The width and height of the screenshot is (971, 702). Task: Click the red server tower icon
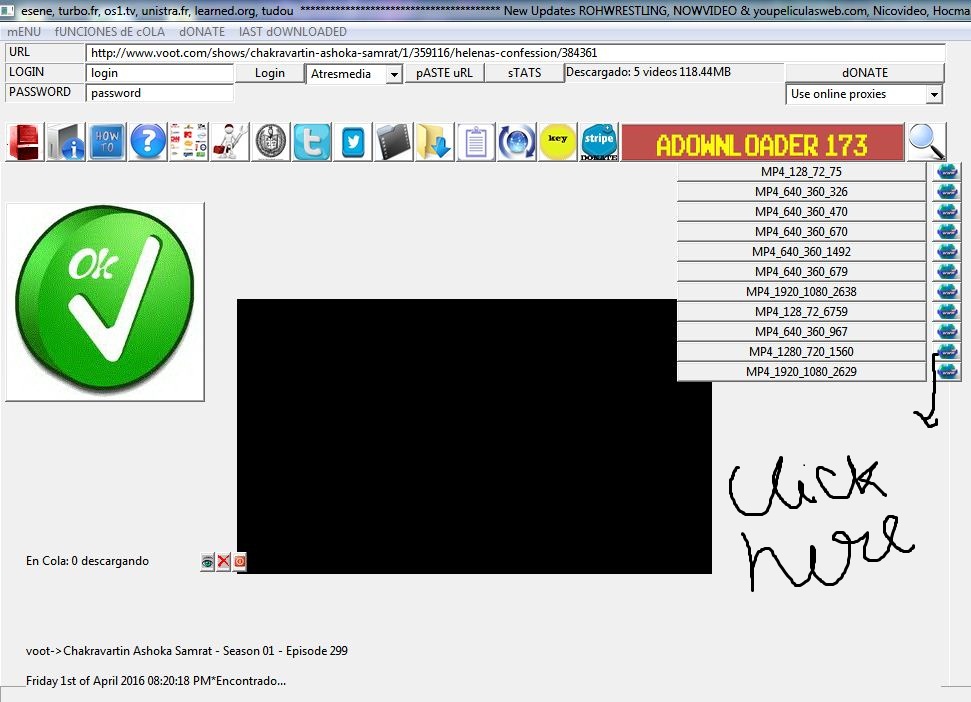[25, 142]
